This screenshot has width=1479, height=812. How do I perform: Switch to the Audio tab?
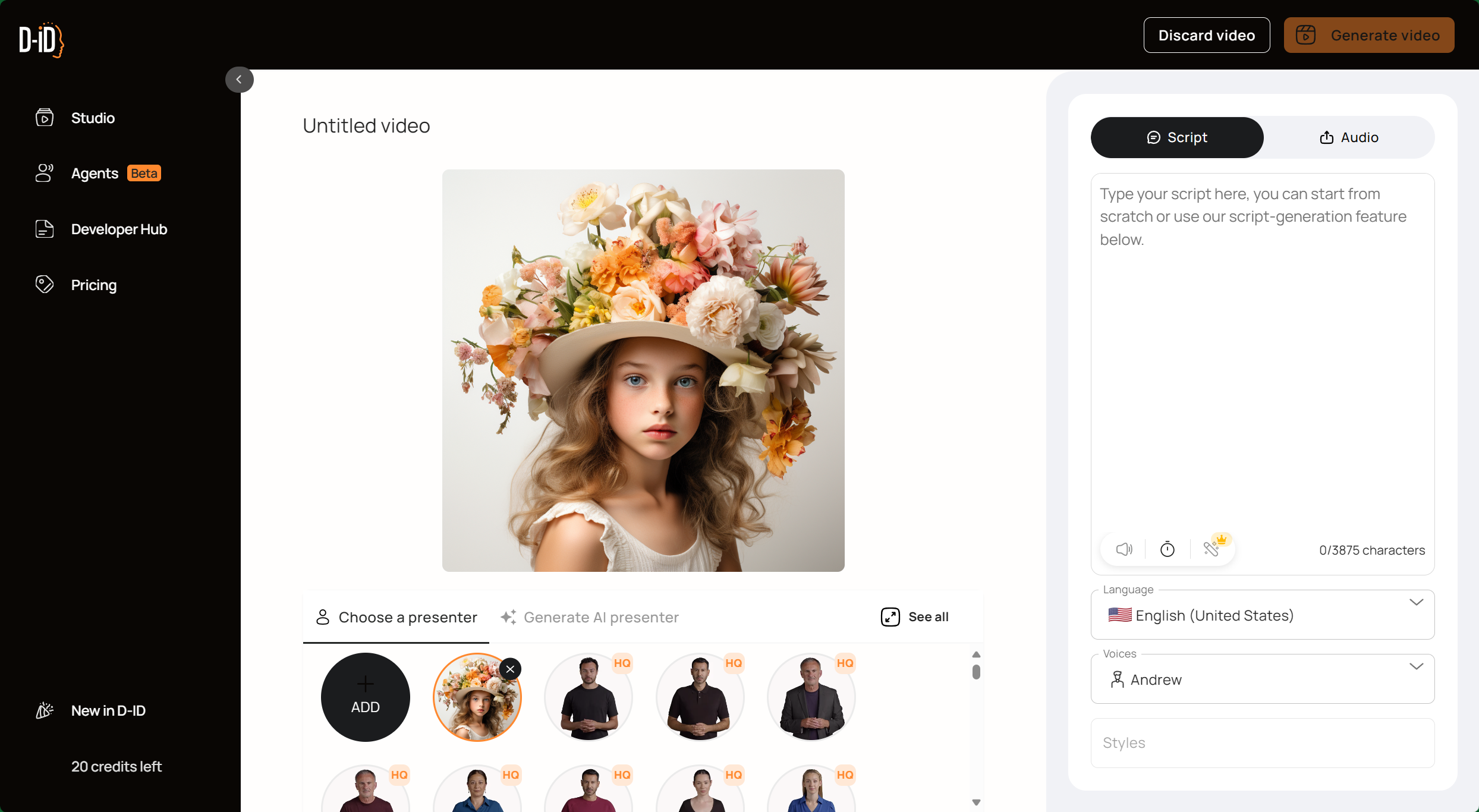click(1349, 137)
